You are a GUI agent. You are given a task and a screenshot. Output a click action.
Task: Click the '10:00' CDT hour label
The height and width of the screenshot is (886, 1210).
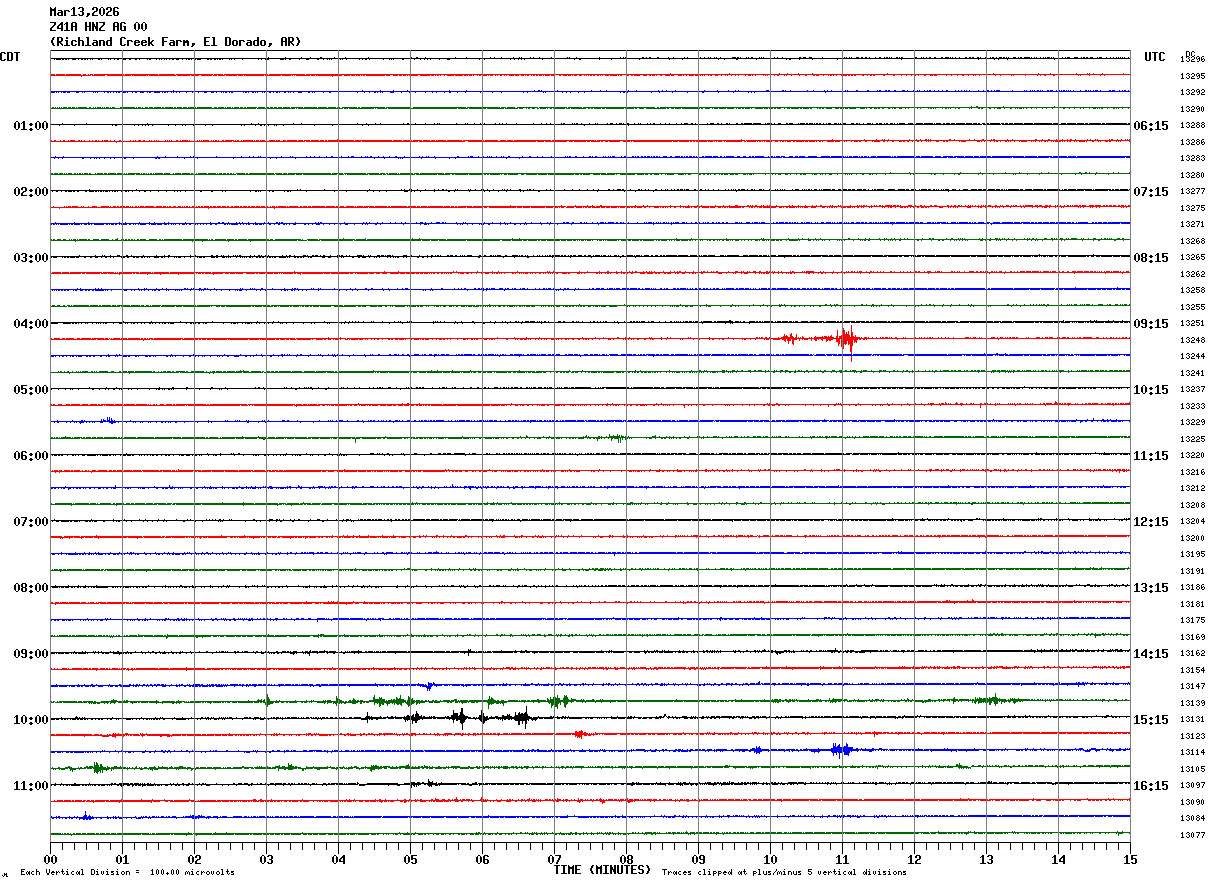(x=30, y=720)
